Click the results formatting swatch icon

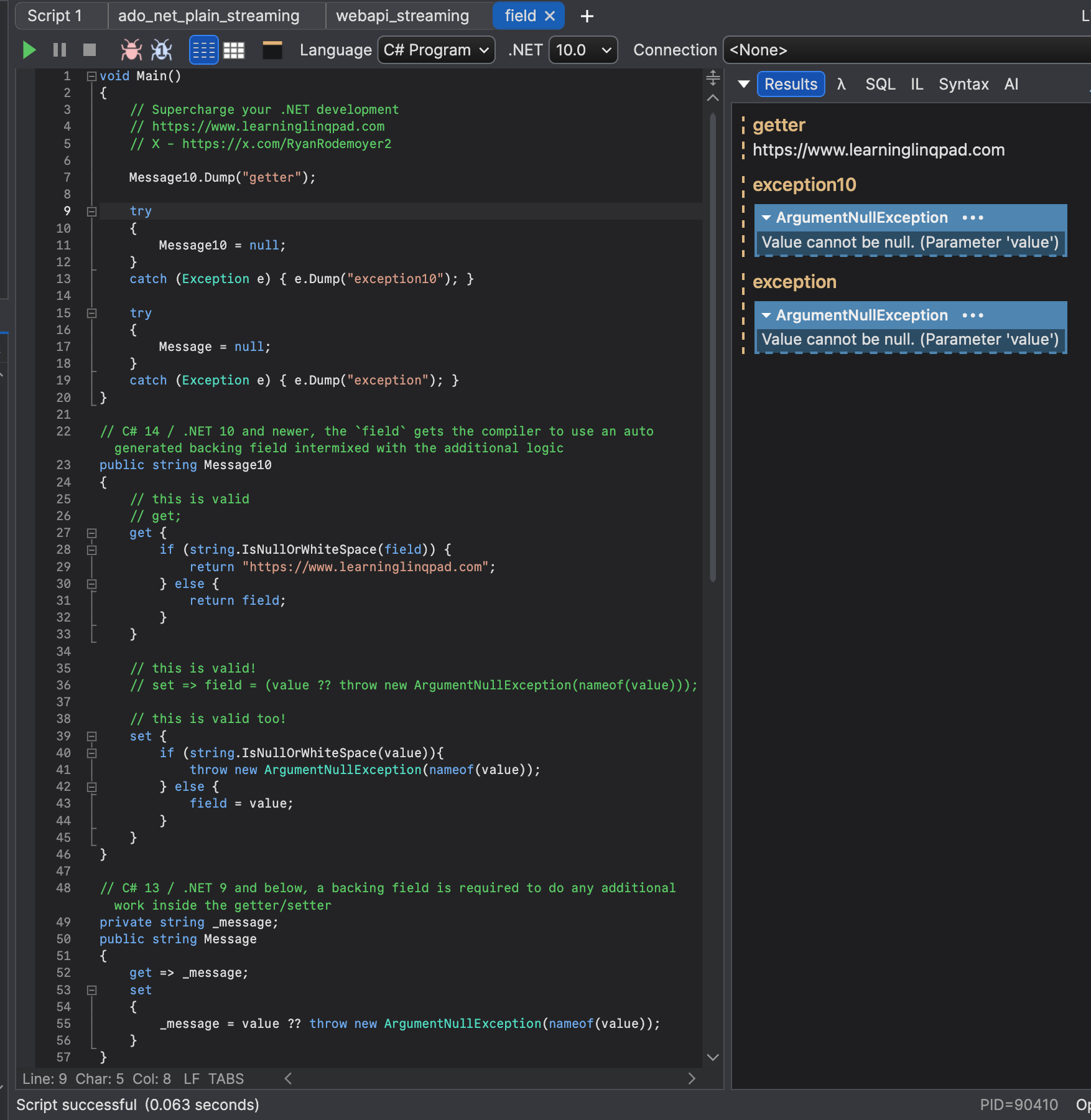(272, 50)
